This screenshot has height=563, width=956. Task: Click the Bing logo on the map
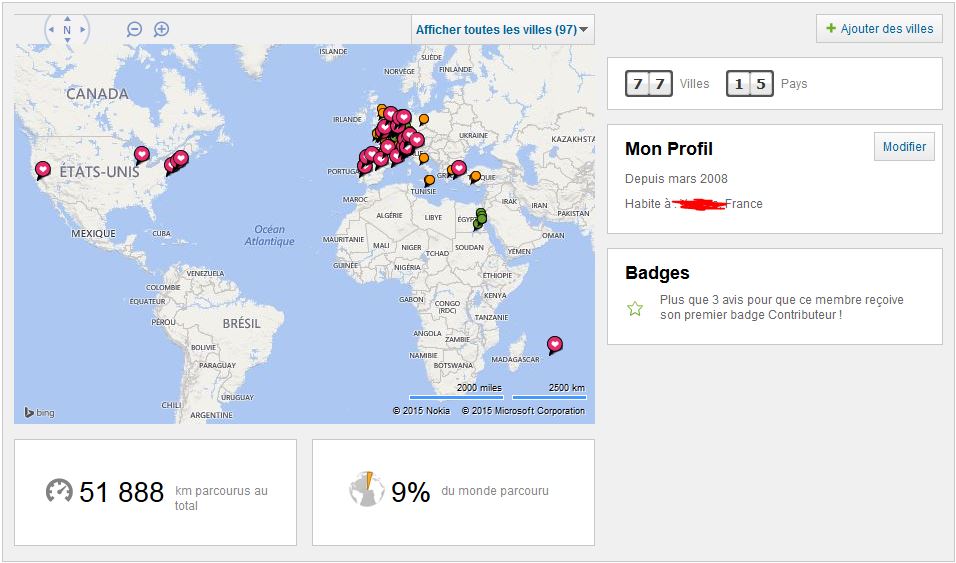point(40,412)
